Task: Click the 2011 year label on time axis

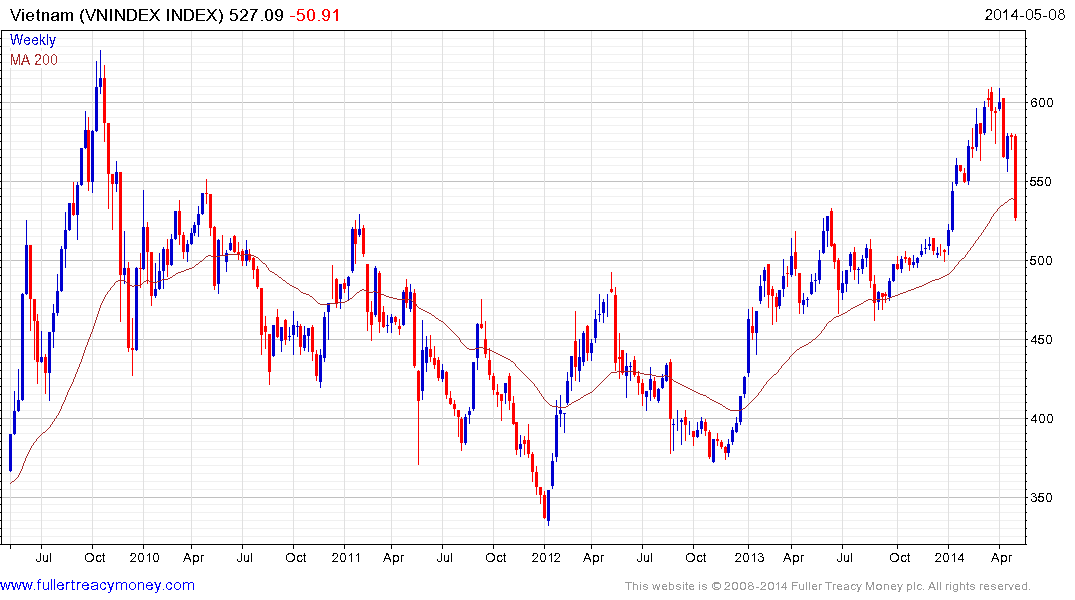Action: pyautogui.click(x=346, y=557)
